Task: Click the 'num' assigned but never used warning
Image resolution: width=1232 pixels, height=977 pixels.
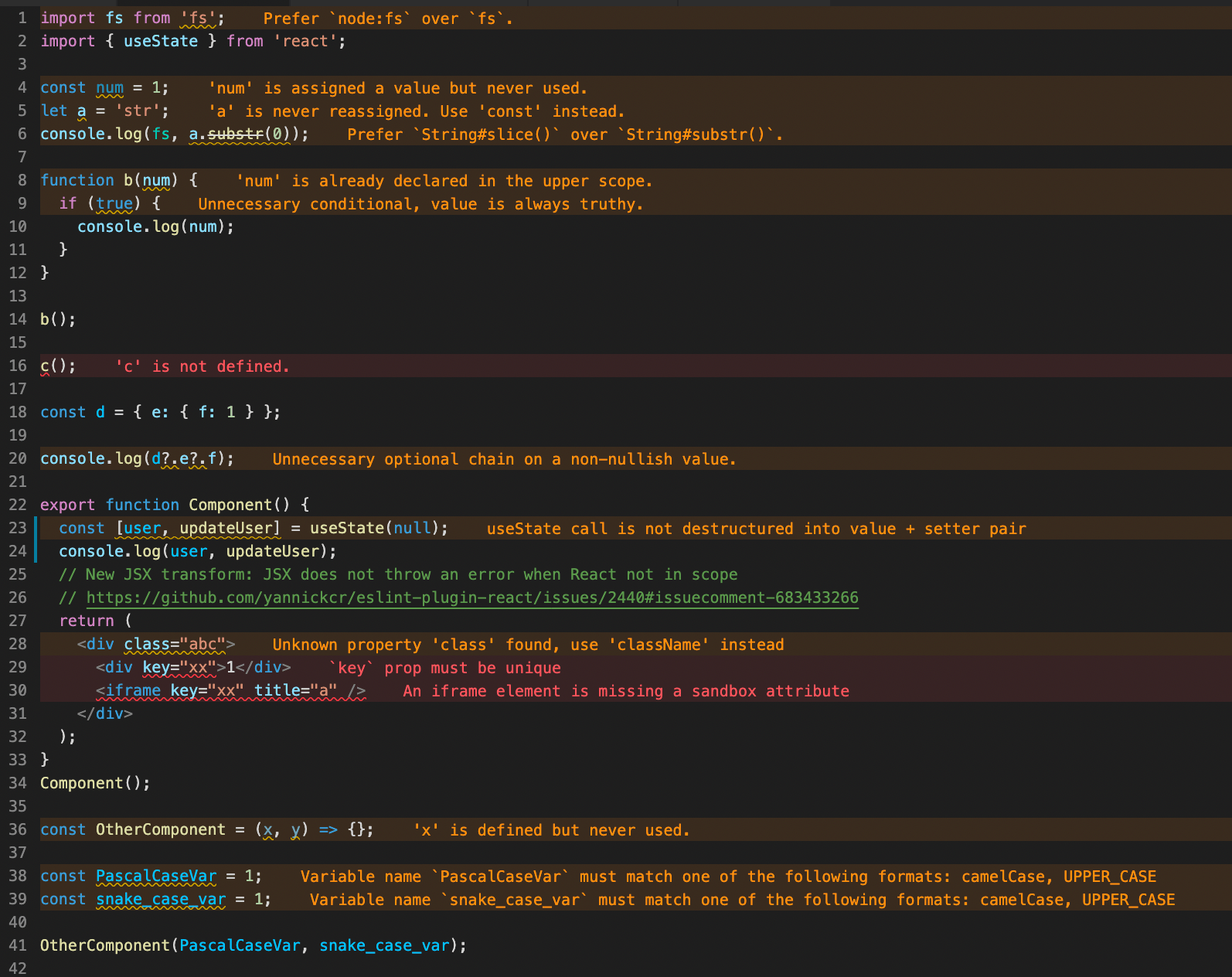Action: 398,88
